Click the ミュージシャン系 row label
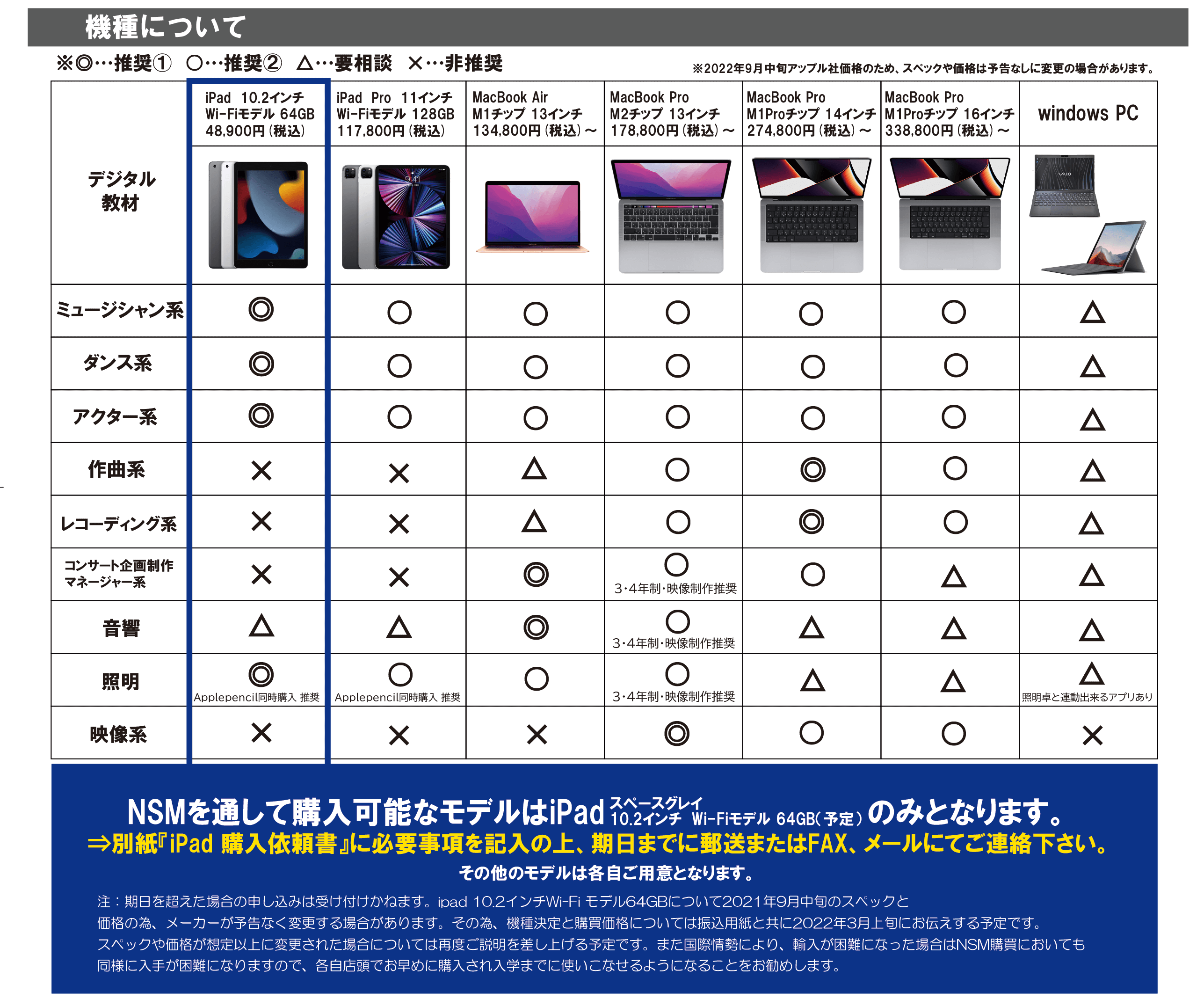The height and width of the screenshot is (999, 1204). [x=119, y=310]
